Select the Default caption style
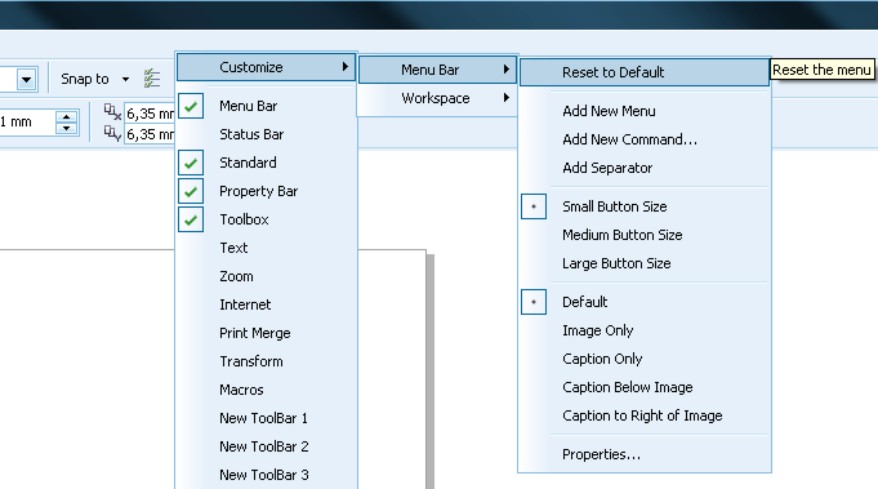 tap(645, 302)
